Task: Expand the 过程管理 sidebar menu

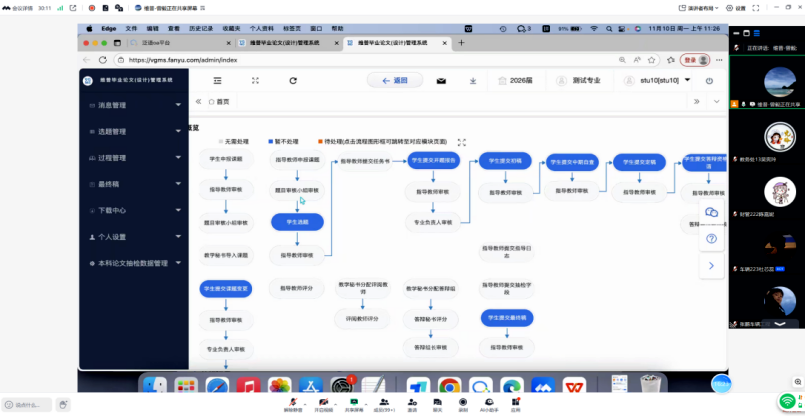Action: (133, 158)
